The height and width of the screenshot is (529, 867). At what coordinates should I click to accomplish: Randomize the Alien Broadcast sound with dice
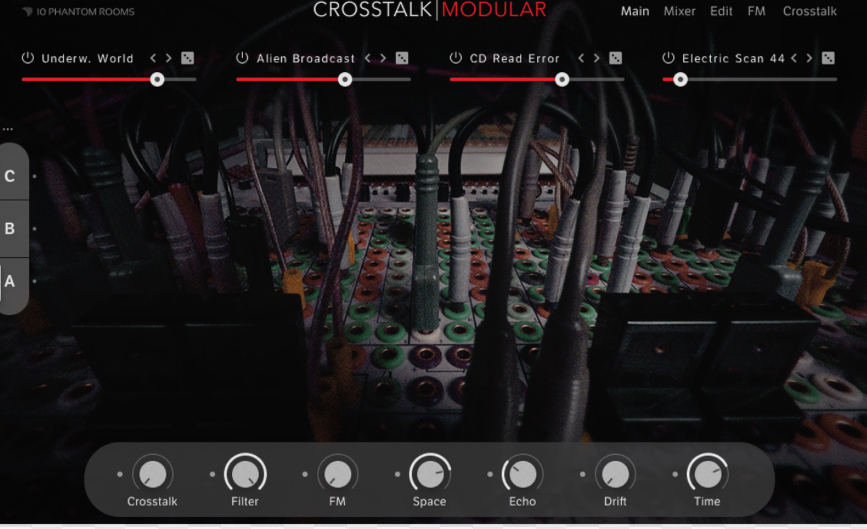pos(402,58)
